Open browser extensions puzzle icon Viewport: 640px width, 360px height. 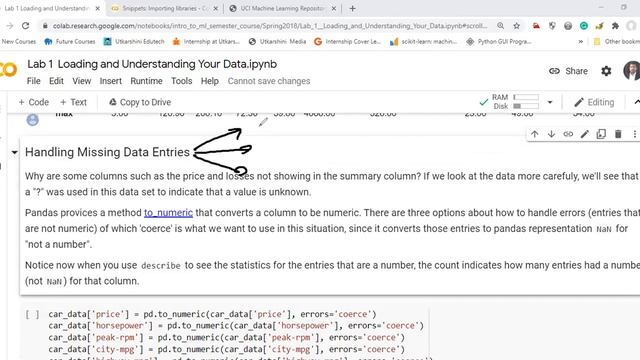pos(615,26)
